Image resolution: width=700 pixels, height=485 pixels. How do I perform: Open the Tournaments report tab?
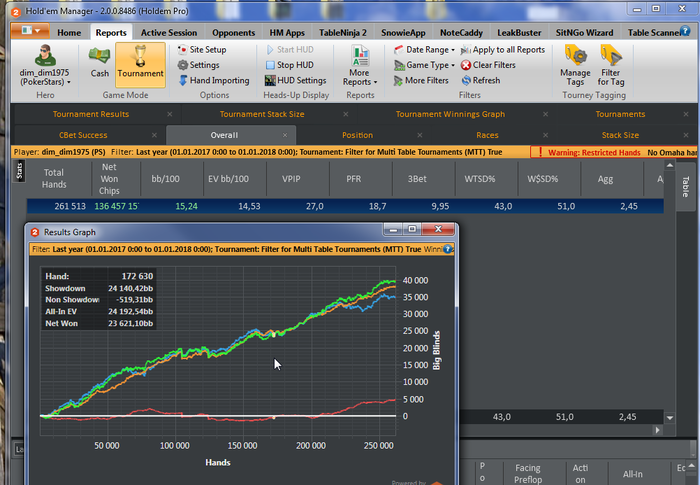pyautogui.click(x=620, y=114)
